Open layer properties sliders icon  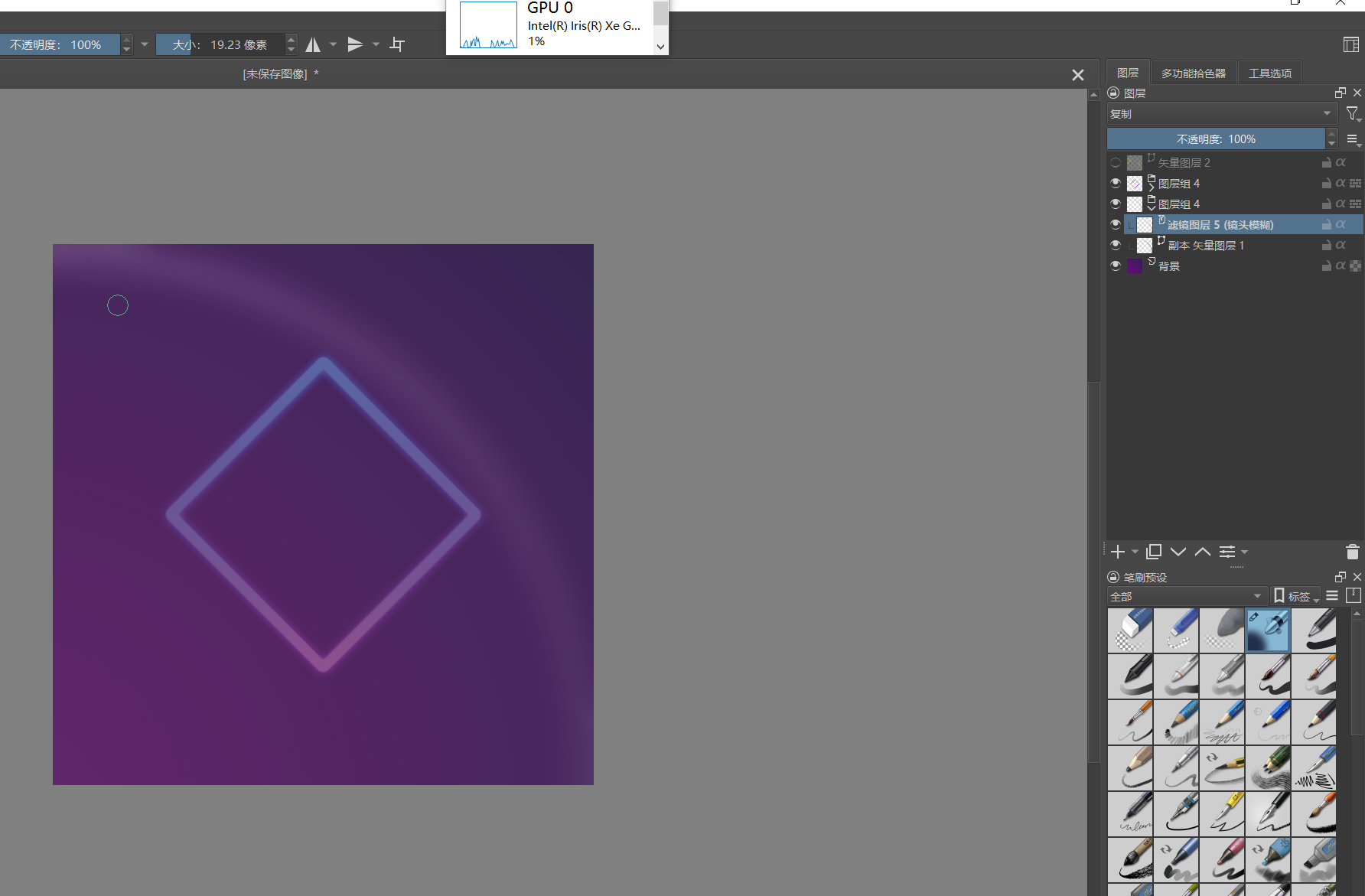(1227, 552)
